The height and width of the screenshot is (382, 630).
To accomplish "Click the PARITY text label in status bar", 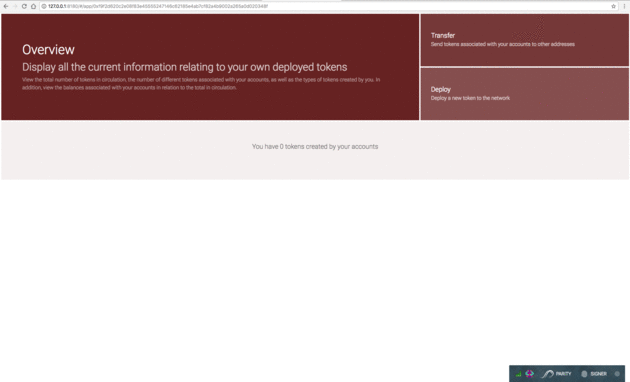I will pos(563,374).
